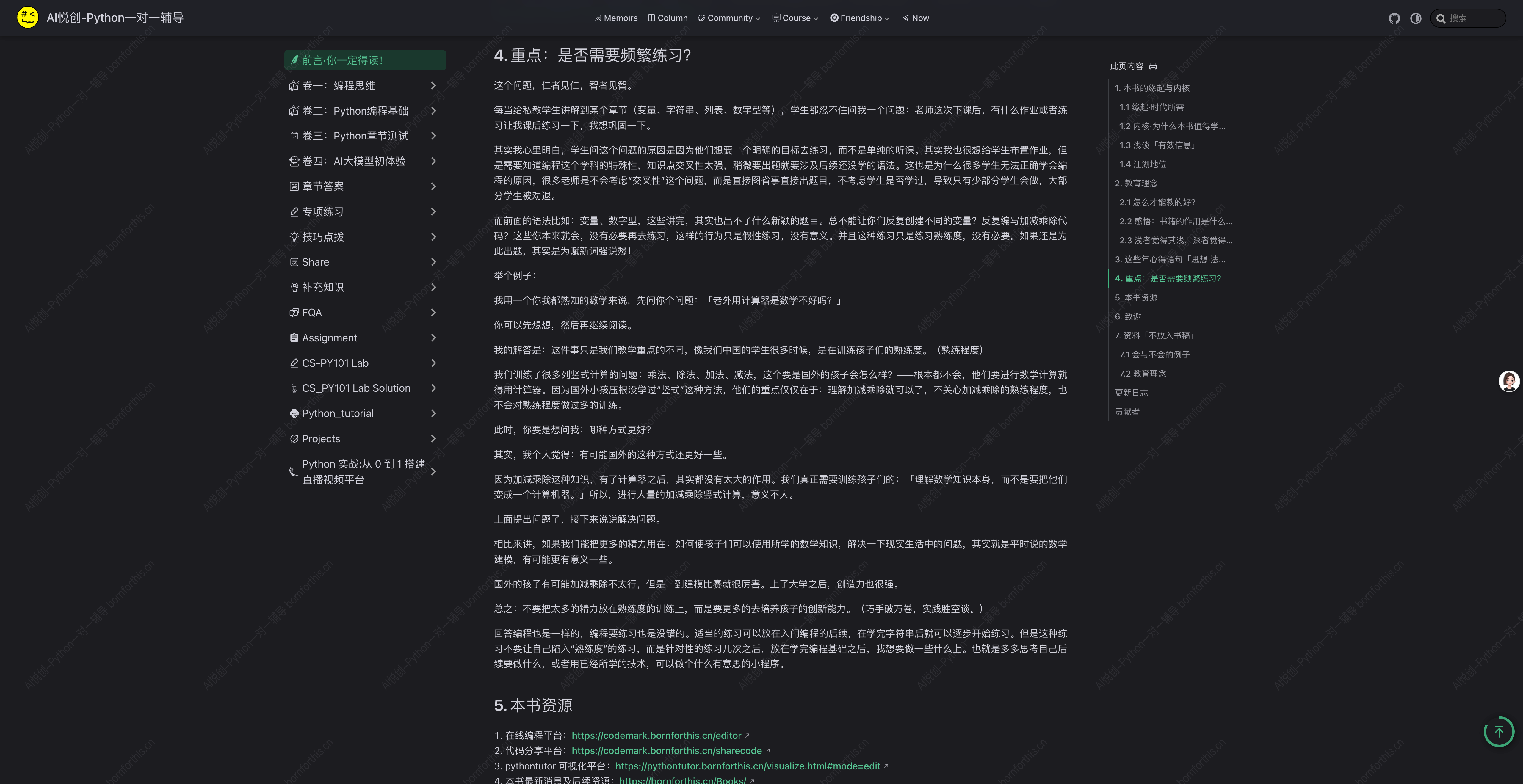Click the clipboard icon beside Assignment

pos(294,338)
